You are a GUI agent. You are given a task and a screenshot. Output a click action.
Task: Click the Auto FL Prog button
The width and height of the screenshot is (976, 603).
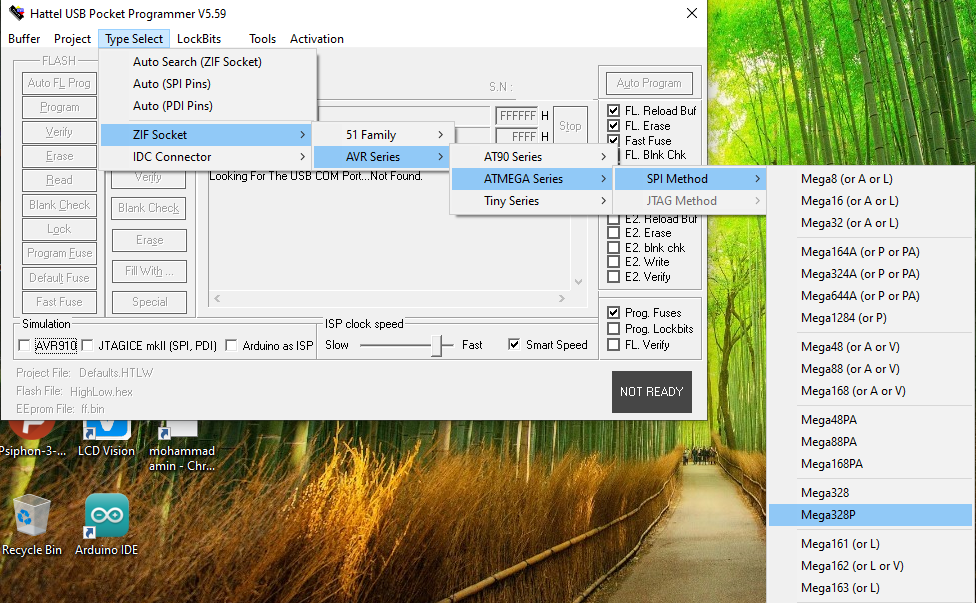59,83
